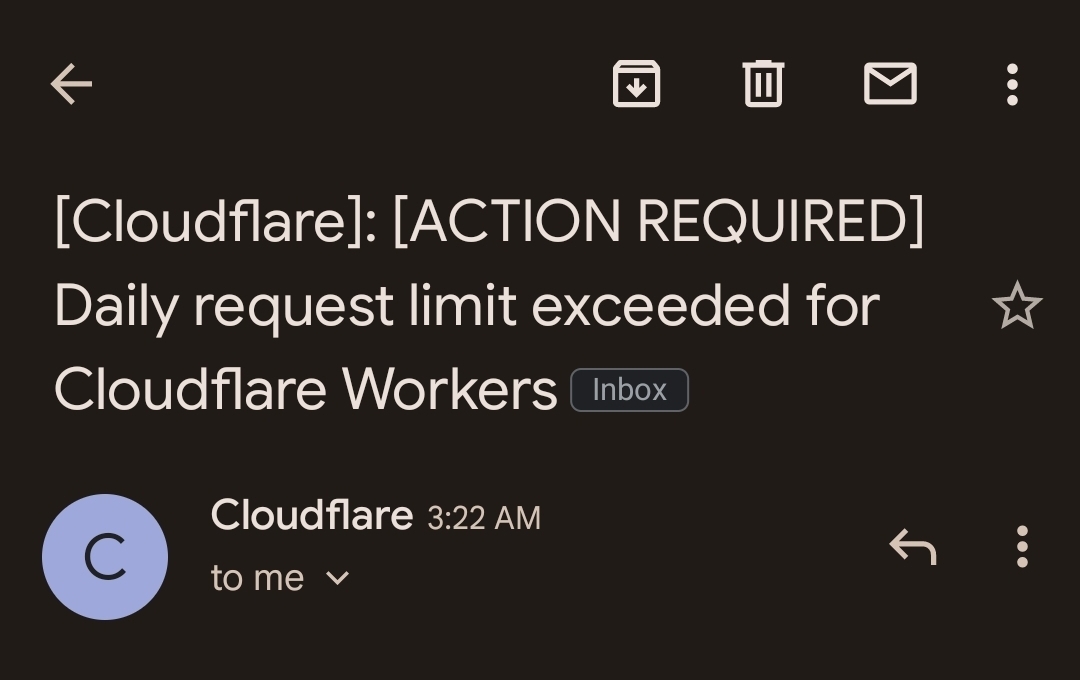1080x680 pixels.
Task: Tap the Cloudflare sender avatar
Action: tap(105, 558)
